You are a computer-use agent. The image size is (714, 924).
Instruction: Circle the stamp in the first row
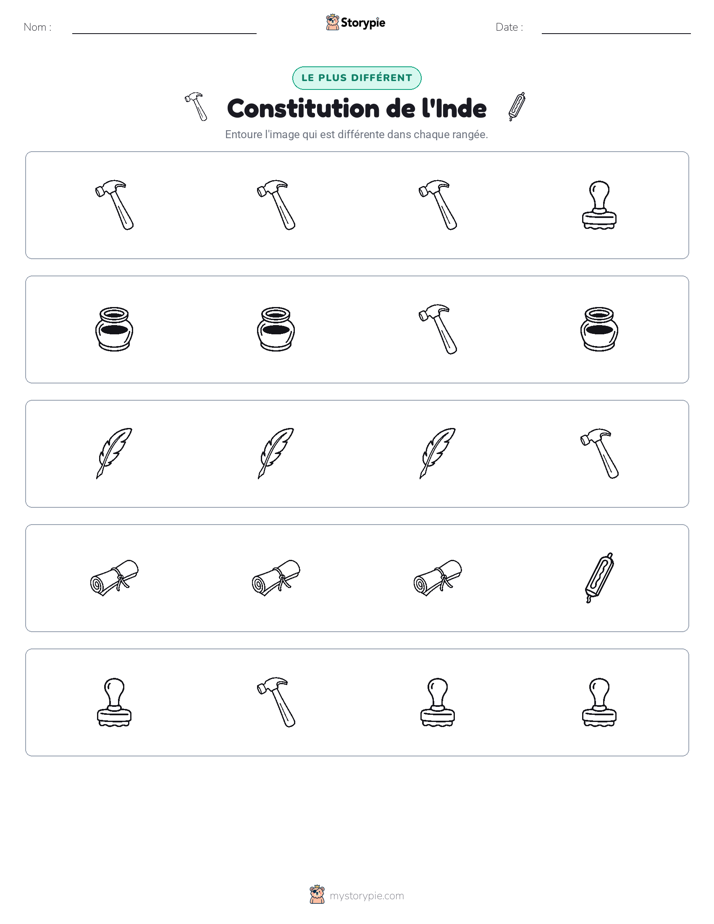click(x=599, y=205)
